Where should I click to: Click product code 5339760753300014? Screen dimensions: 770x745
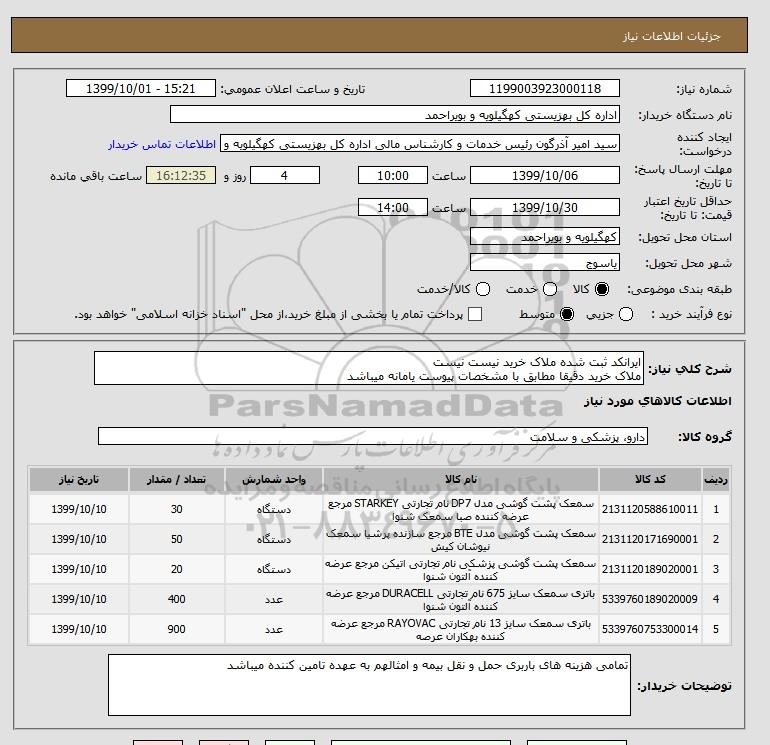650,629
